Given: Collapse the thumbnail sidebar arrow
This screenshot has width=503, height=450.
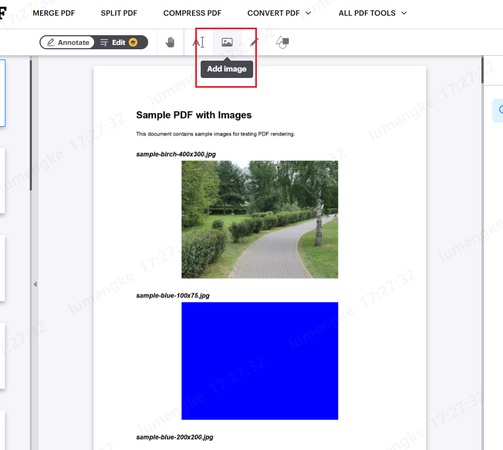Looking at the screenshot, I should 35,284.
